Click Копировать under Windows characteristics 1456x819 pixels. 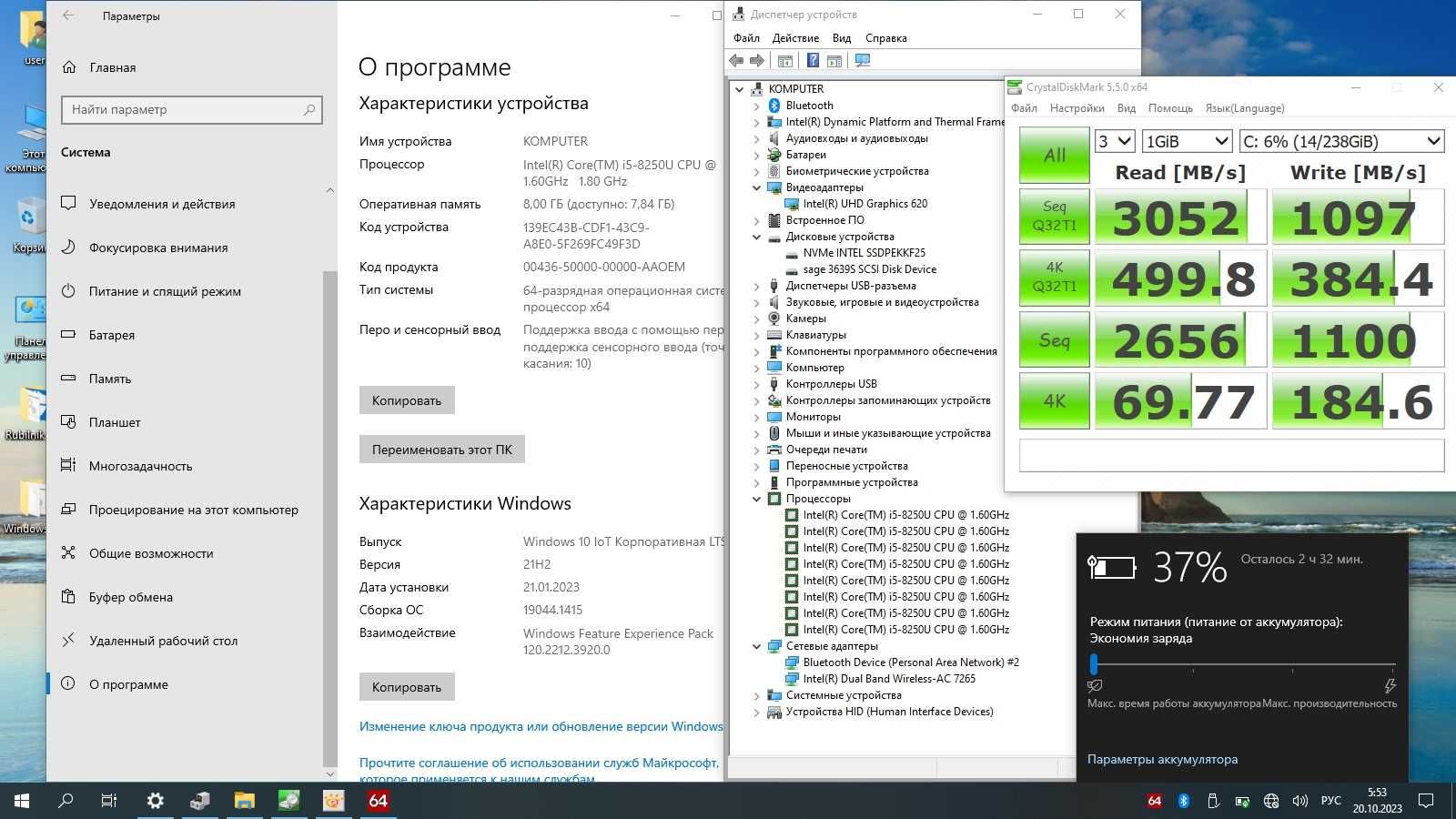407,687
